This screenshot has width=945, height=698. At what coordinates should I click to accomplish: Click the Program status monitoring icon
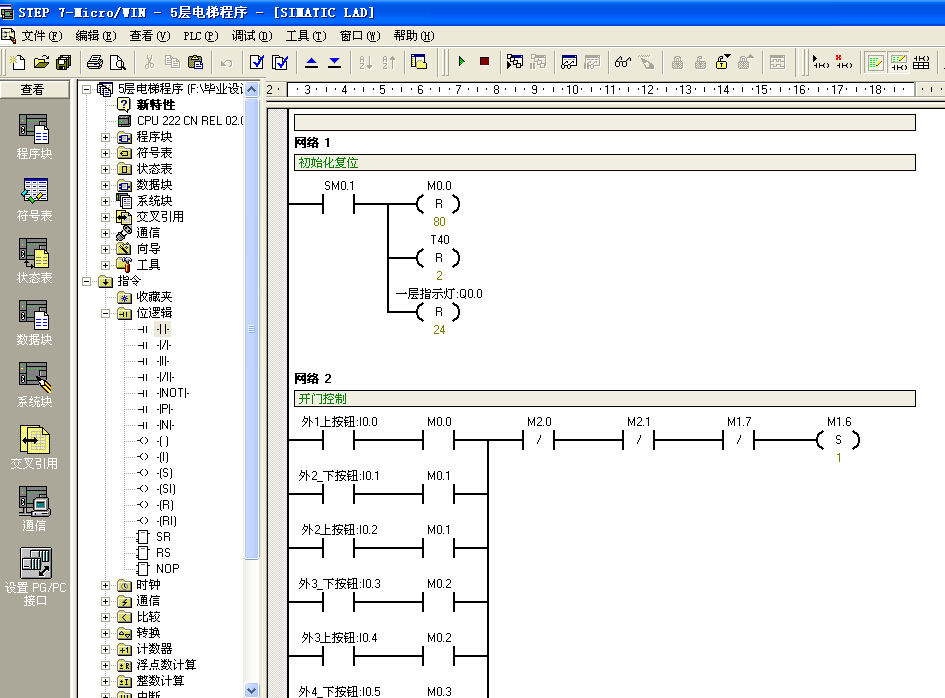515,61
